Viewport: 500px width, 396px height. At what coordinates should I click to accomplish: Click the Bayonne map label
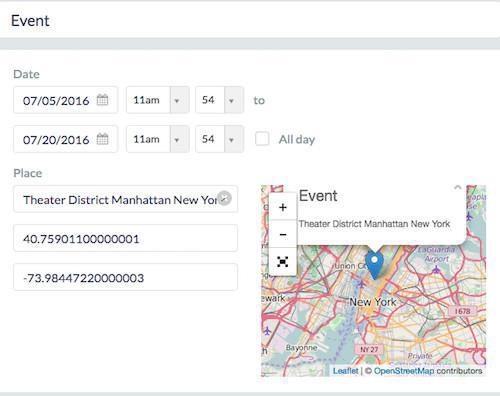(301, 348)
